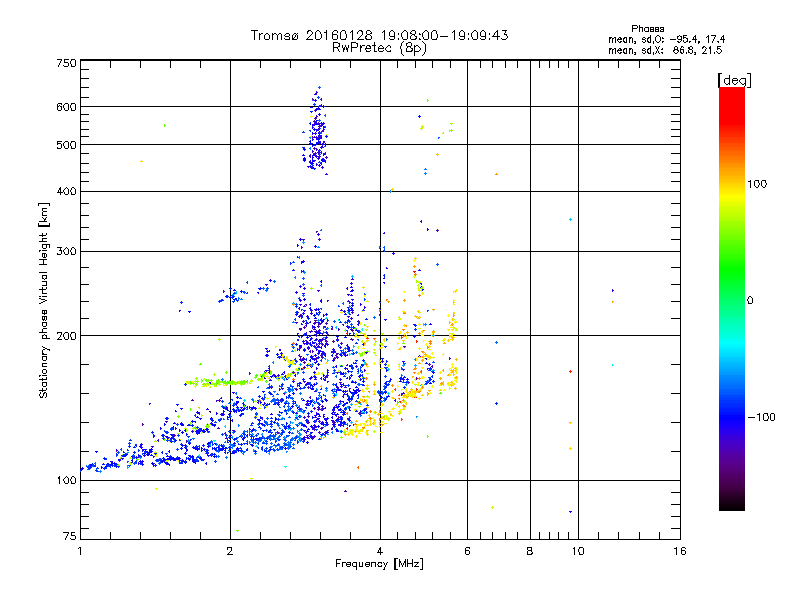Screen dimensions: 800x600
Task: Click 'mean, sd,X: 86.8, 21.5' statistics line
Action: pos(665,50)
